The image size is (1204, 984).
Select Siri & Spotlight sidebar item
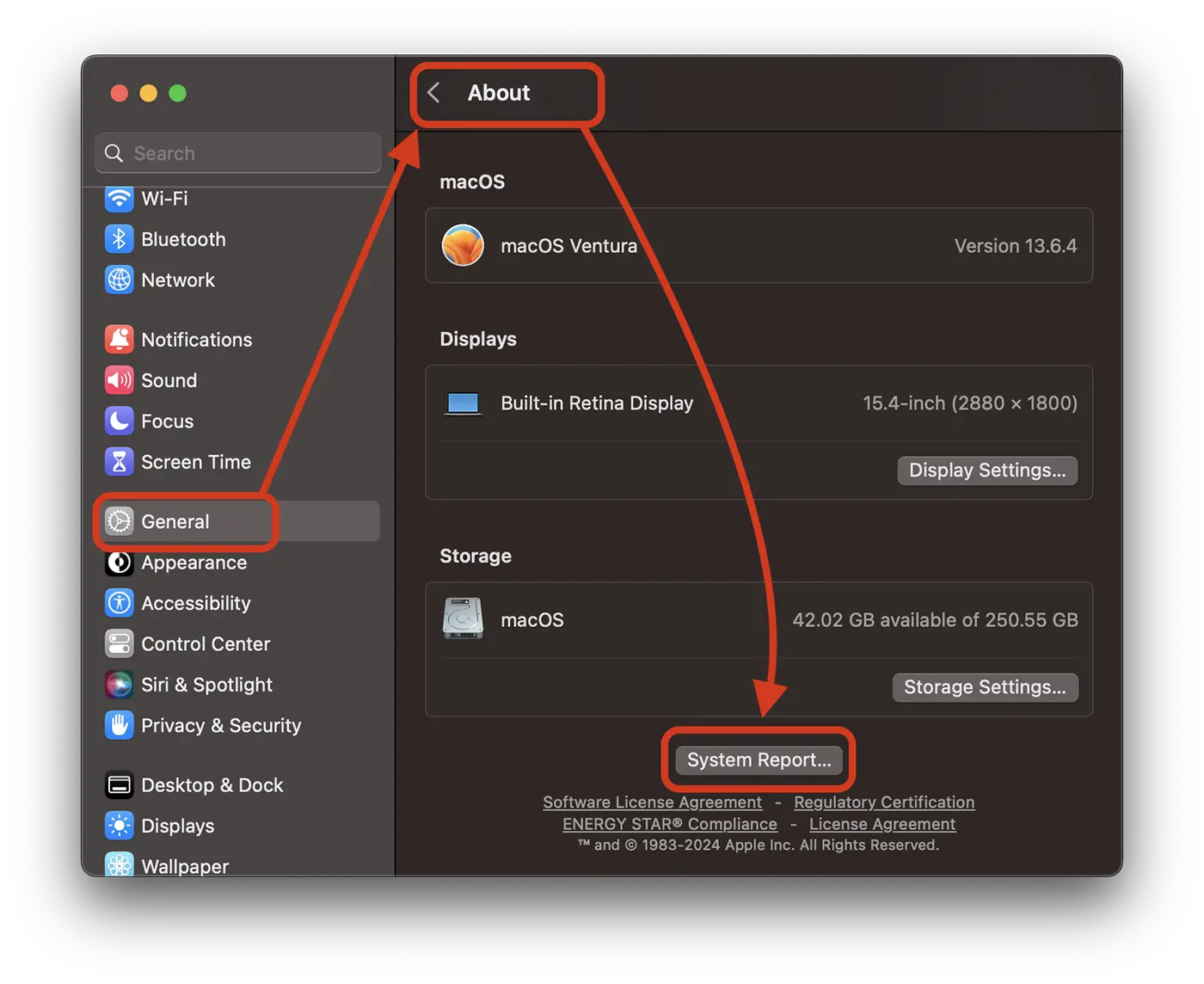[x=206, y=685]
